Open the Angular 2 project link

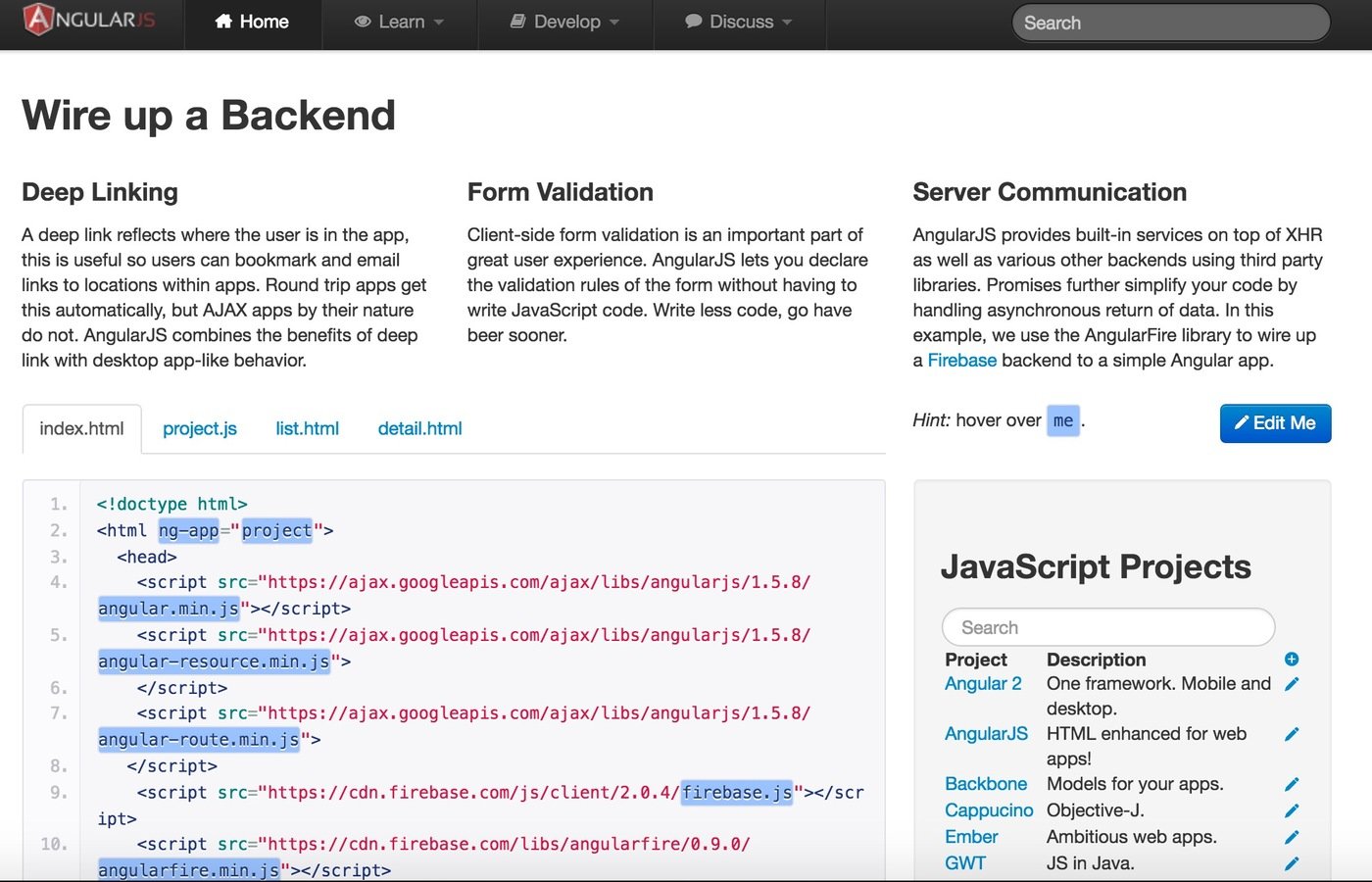click(x=983, y=683)
